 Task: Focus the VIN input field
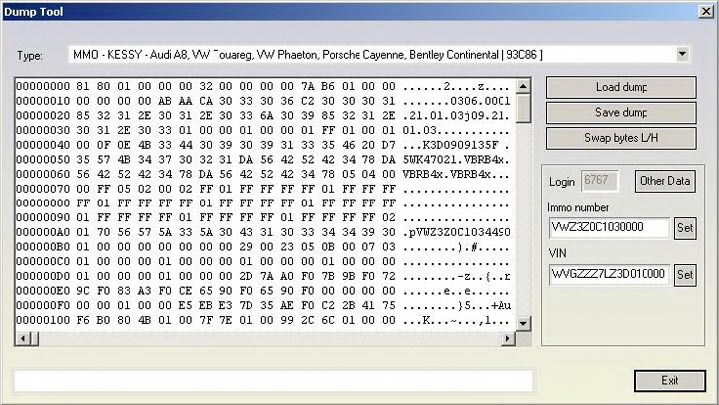[609, 274]
